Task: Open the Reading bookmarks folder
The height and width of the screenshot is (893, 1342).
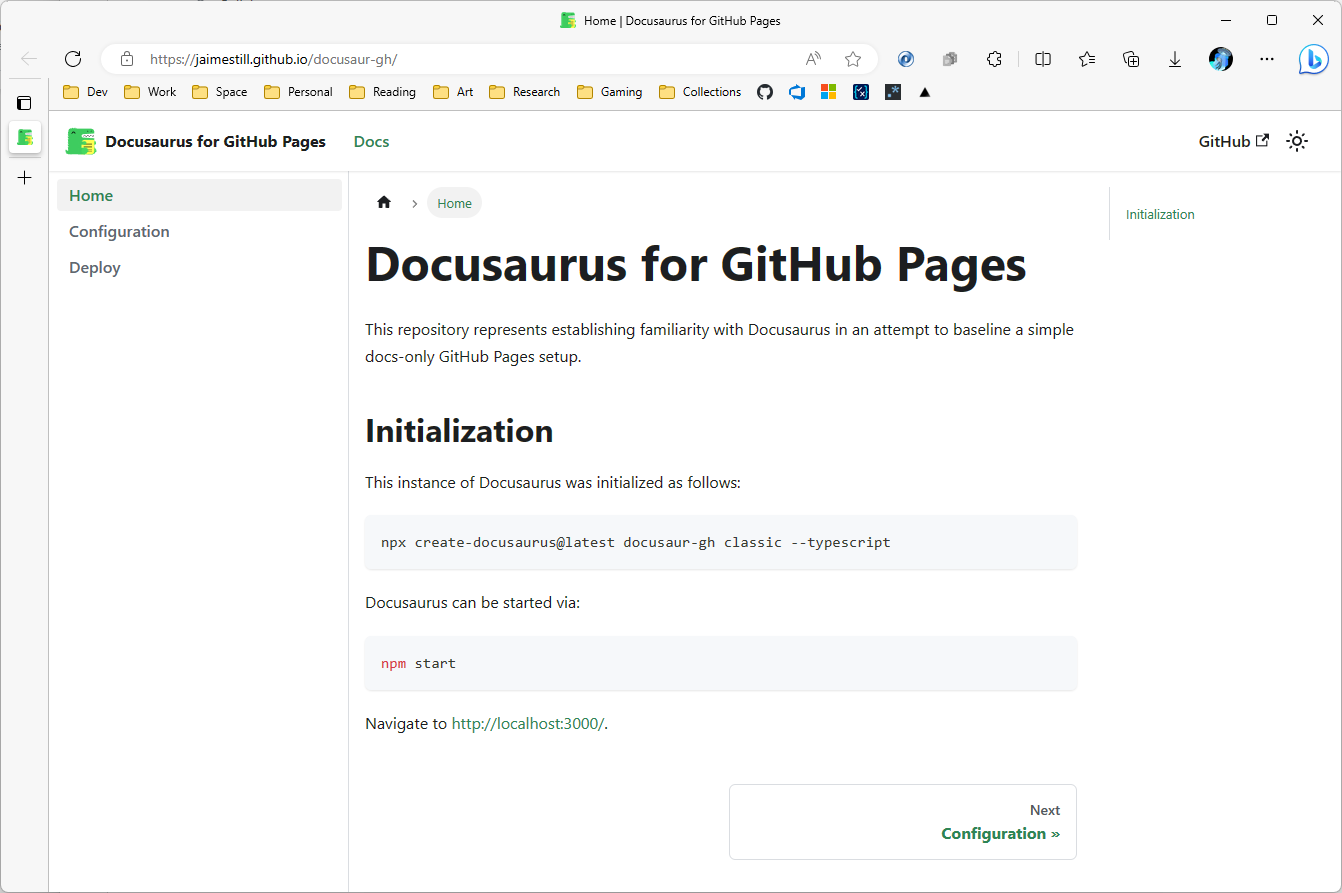Action: click(382, 92)
